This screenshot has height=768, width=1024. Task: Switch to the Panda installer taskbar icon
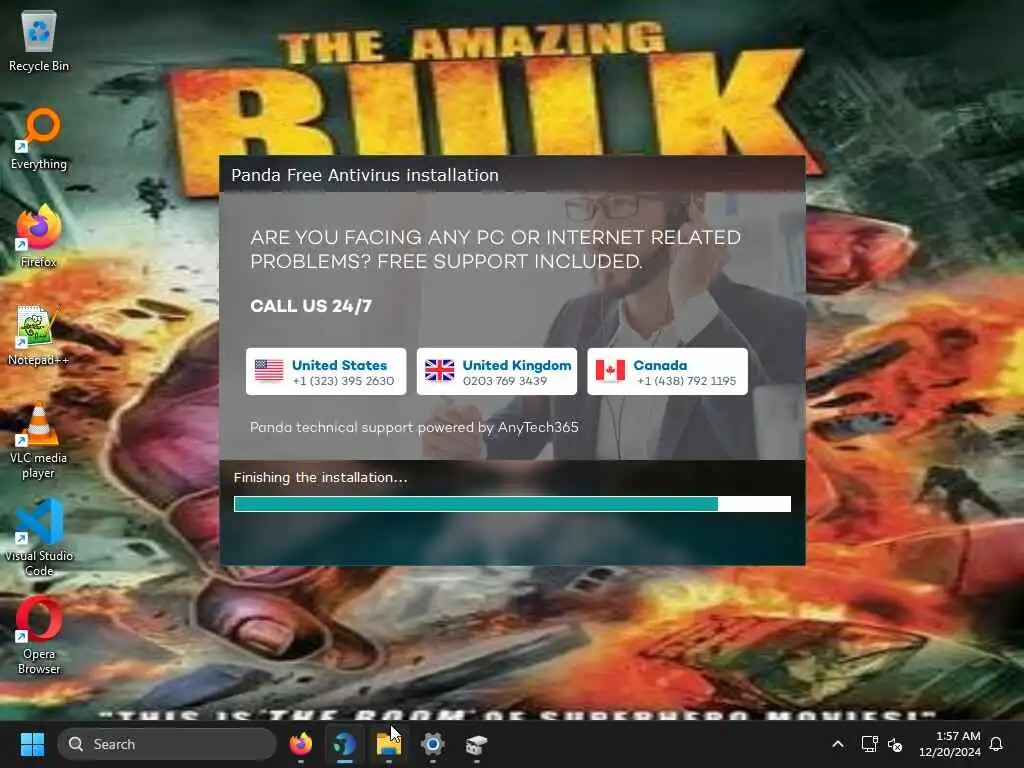pos(345,744)
